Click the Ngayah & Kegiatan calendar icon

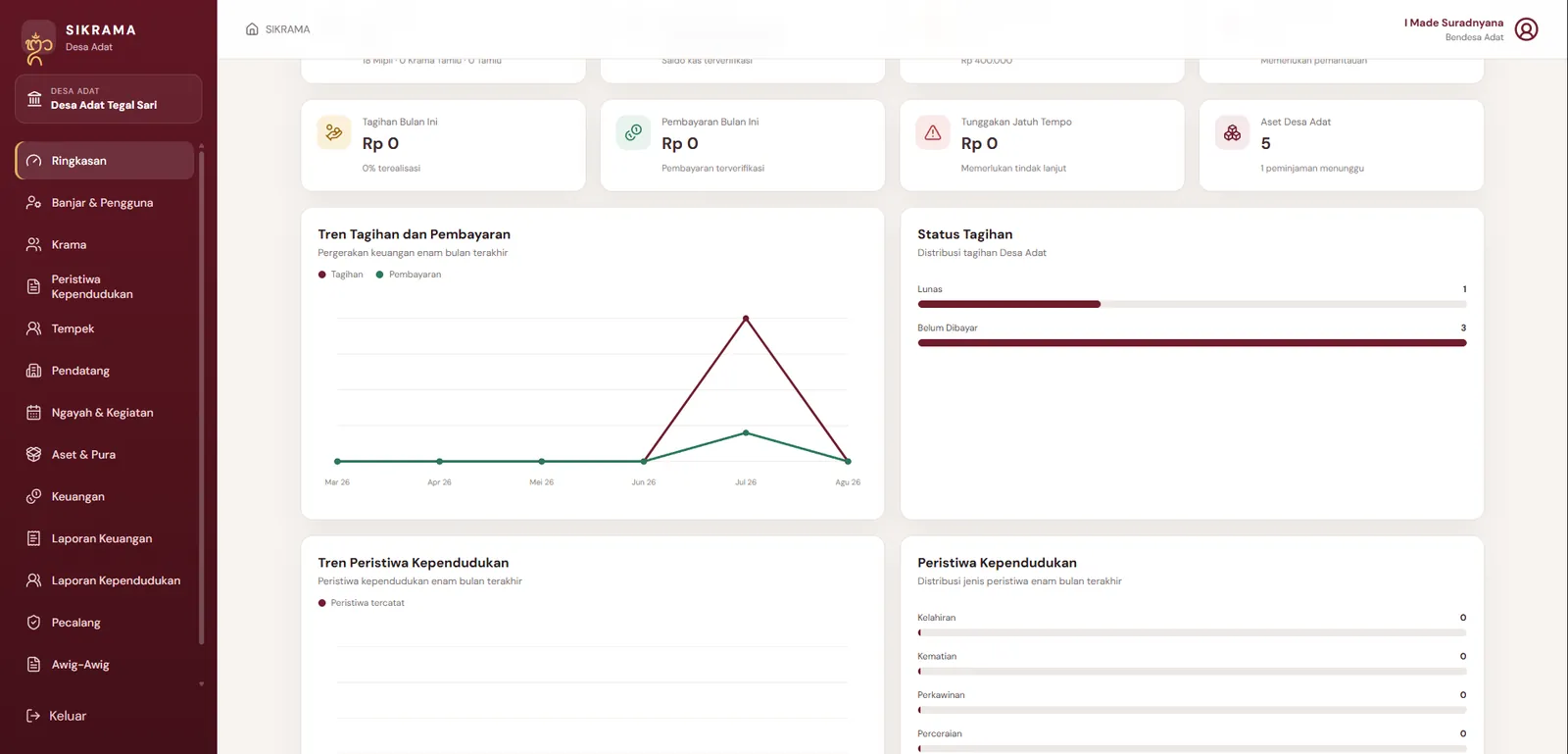coord(34,413)
